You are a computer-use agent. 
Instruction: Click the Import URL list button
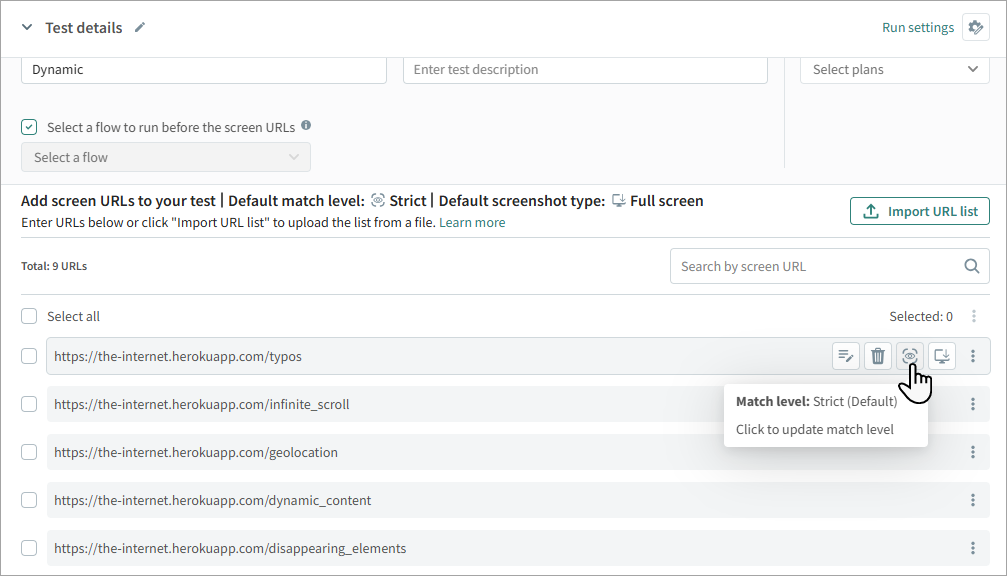[x=919, y=211]
